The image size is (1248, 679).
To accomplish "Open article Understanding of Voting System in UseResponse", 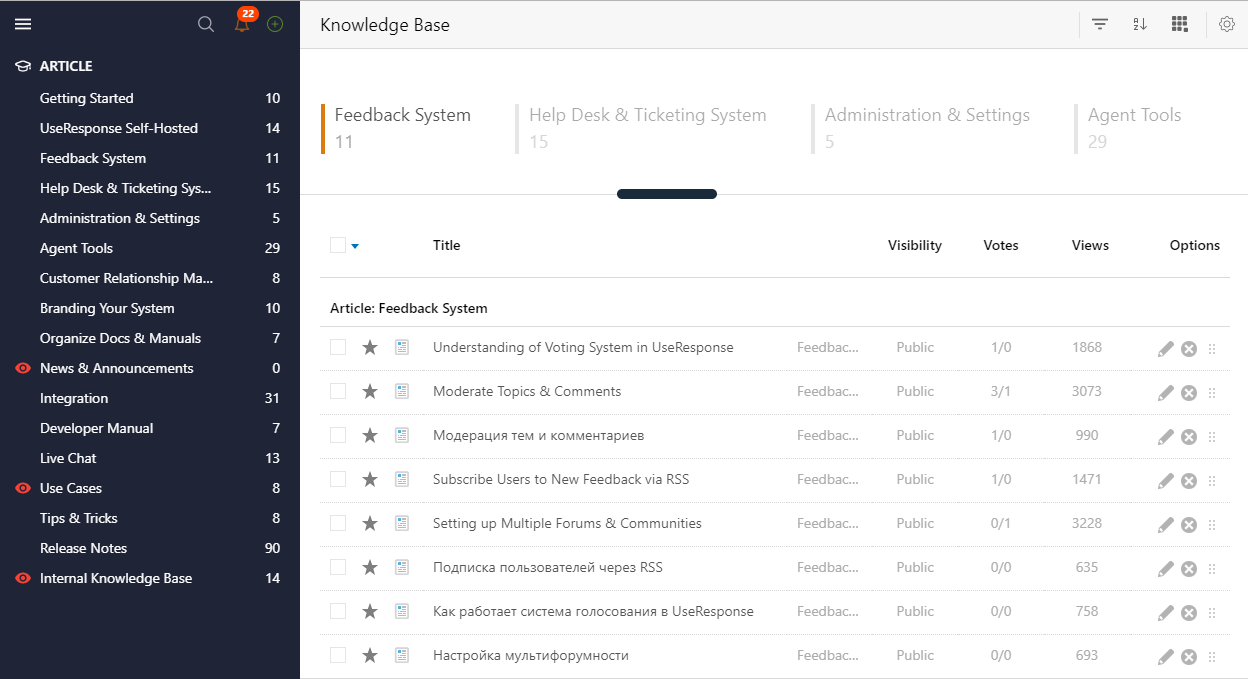I will [x=583, y=347].
